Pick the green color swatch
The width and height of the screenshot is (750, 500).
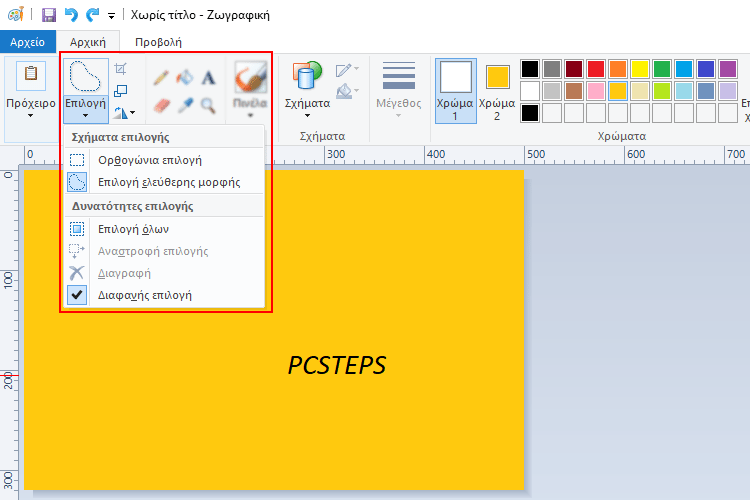(x=662, y=69)
